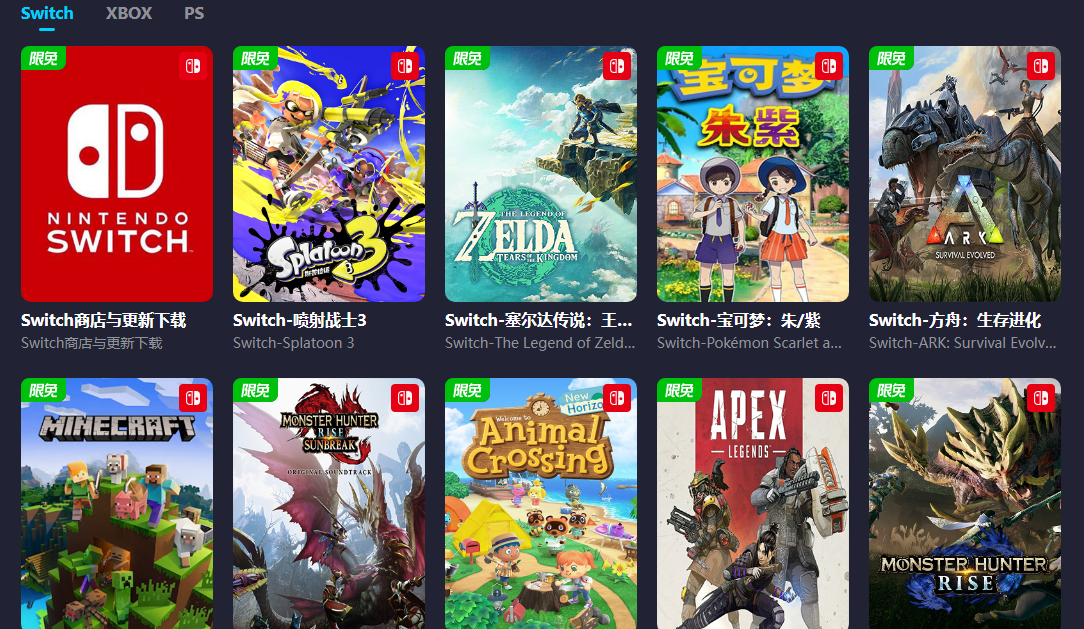Open Switch-喷射战士3 title link

pyautogui.click(x=300, y=320)
